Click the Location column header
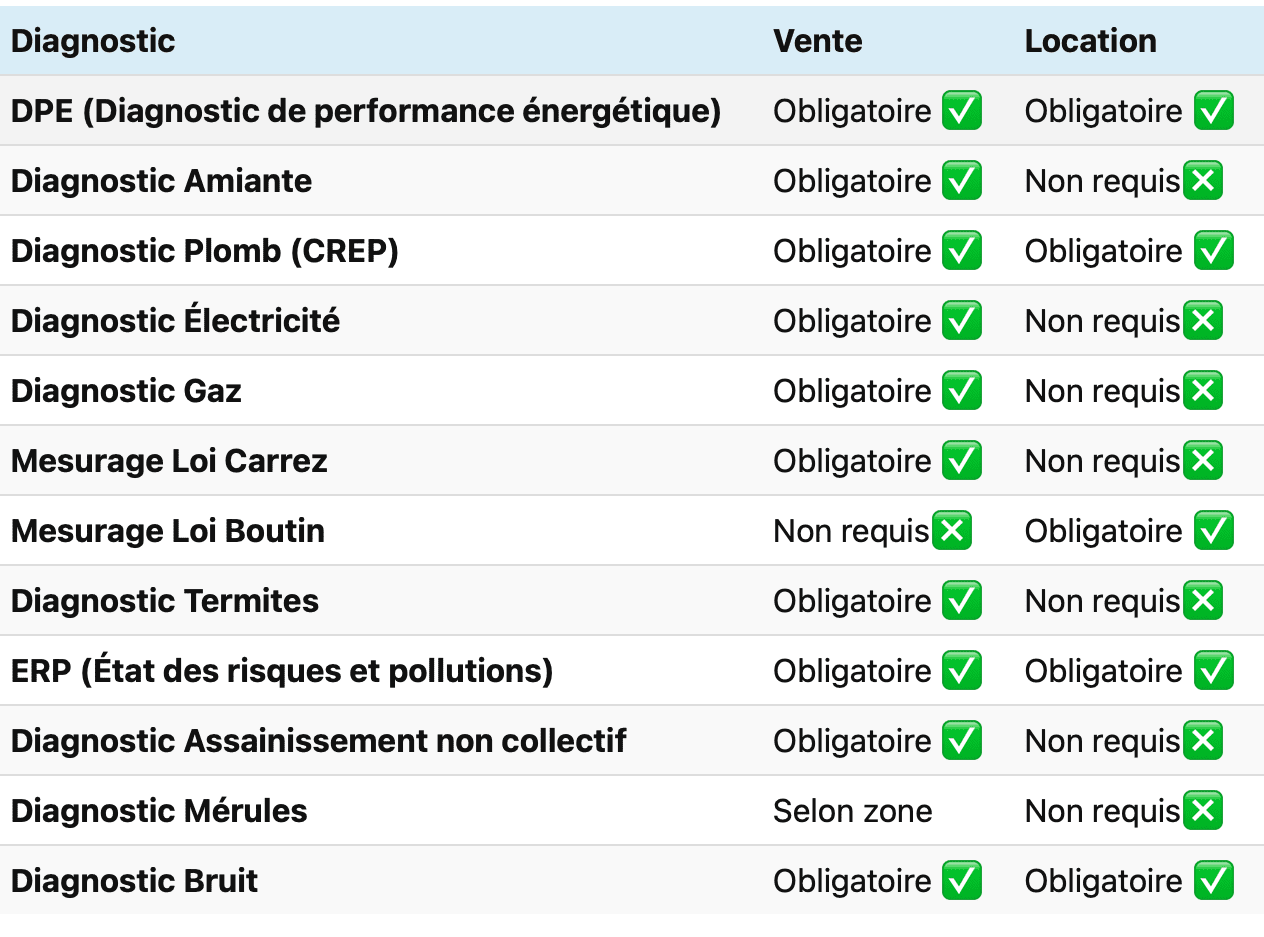1264x937 pixels. tap(1090, 41)
